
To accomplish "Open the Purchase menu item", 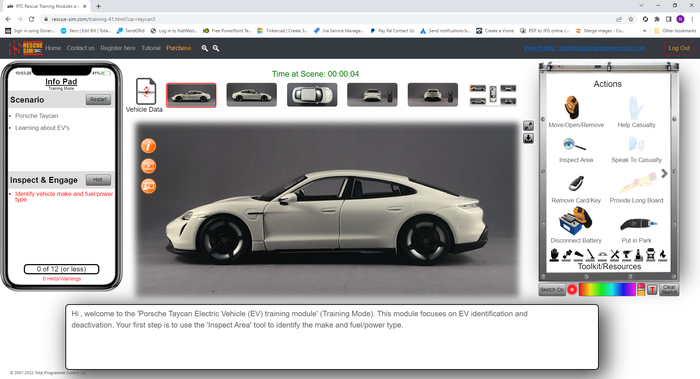I will click(x=179, y=48).
